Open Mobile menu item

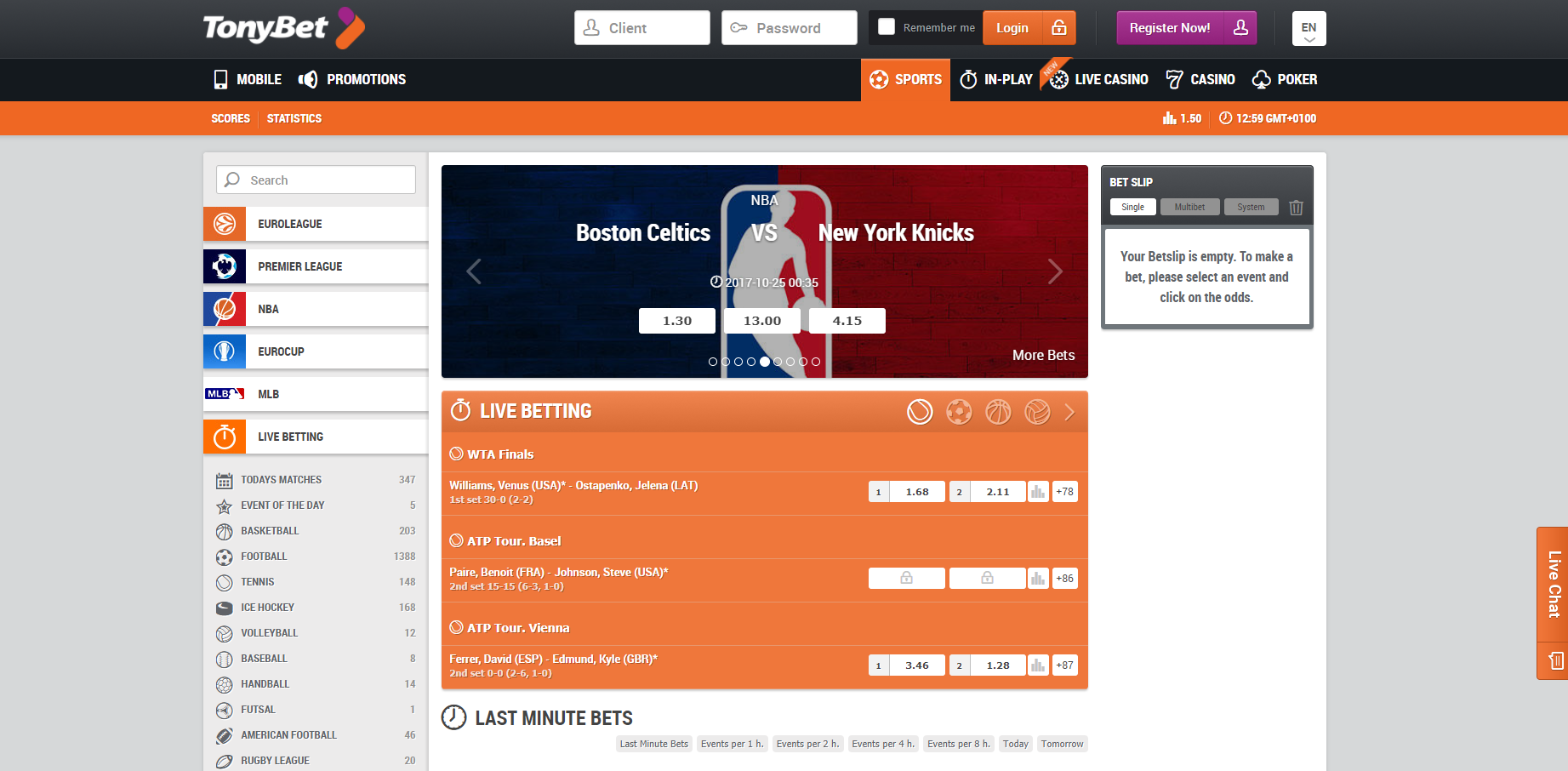(247, 80)
